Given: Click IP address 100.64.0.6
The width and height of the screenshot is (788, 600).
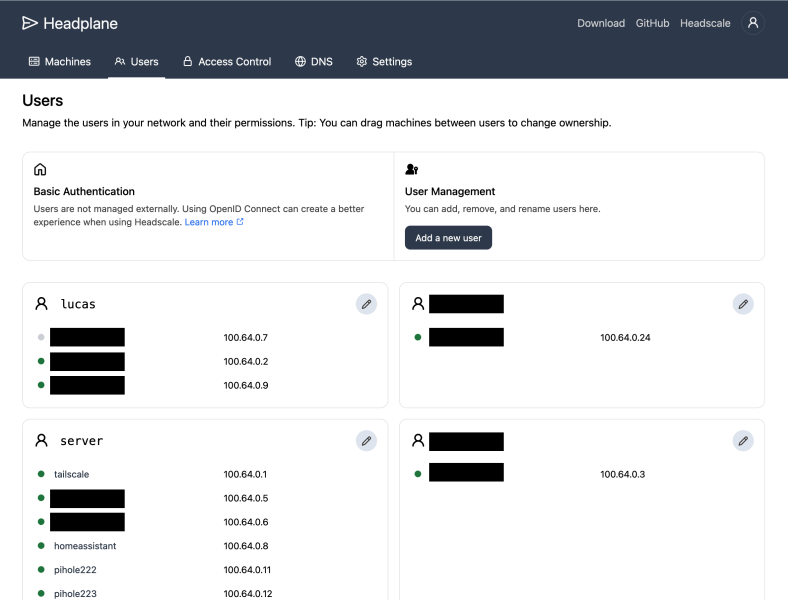Looking at the screenshot, I should (x=246, y=522).
